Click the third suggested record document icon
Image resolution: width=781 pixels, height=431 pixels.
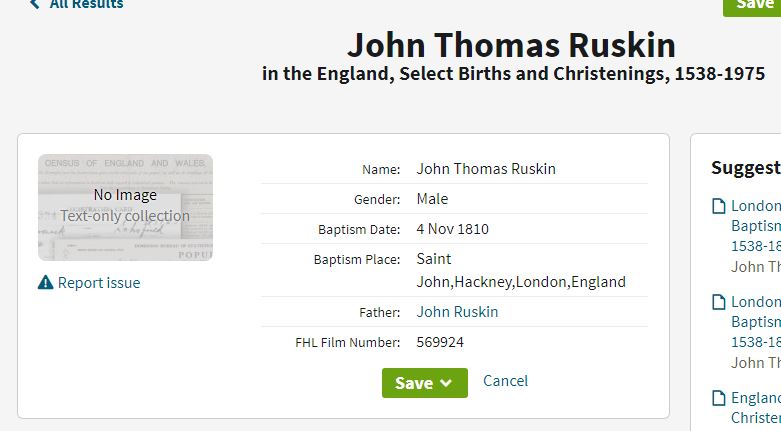click(x=718, y=398)
